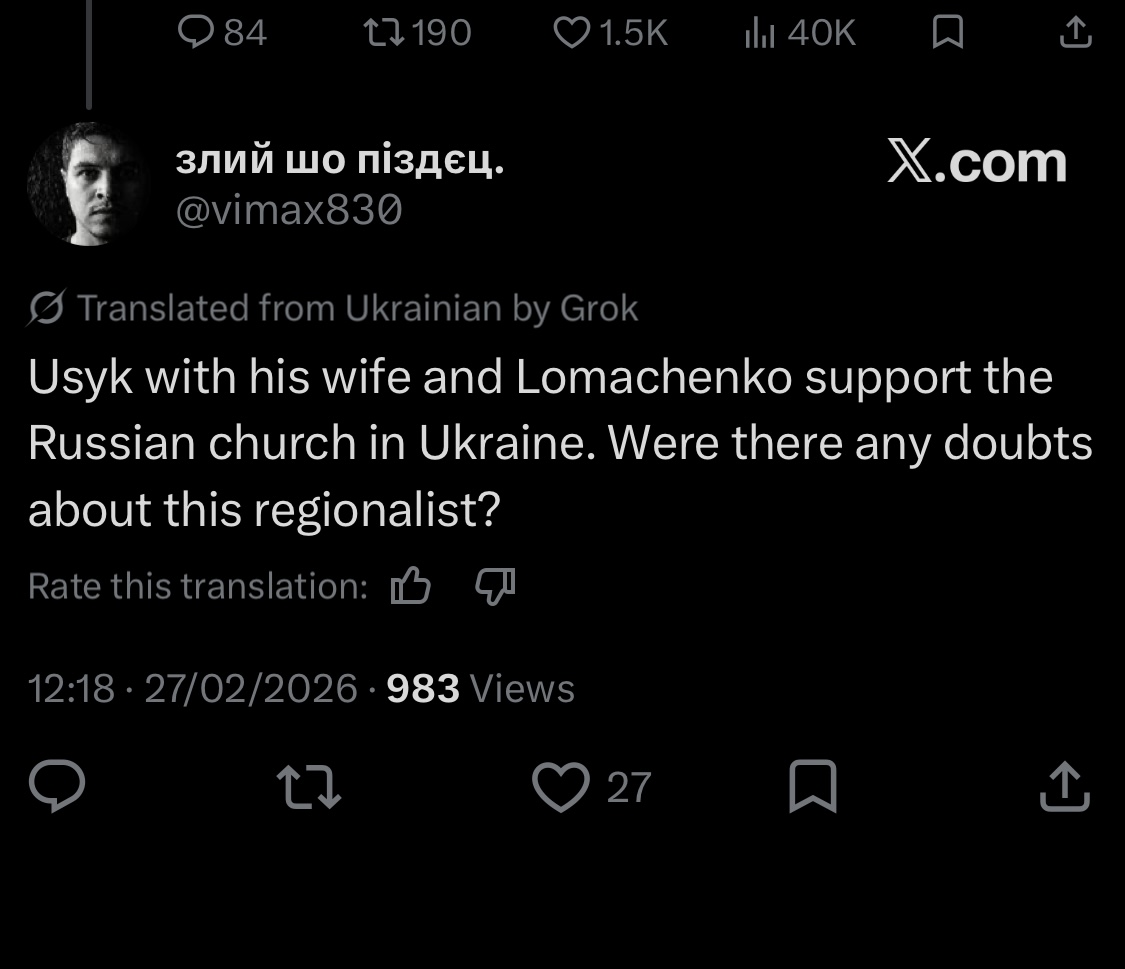
Task: Bookmark the vimax830 post
Action: [812, 786]
